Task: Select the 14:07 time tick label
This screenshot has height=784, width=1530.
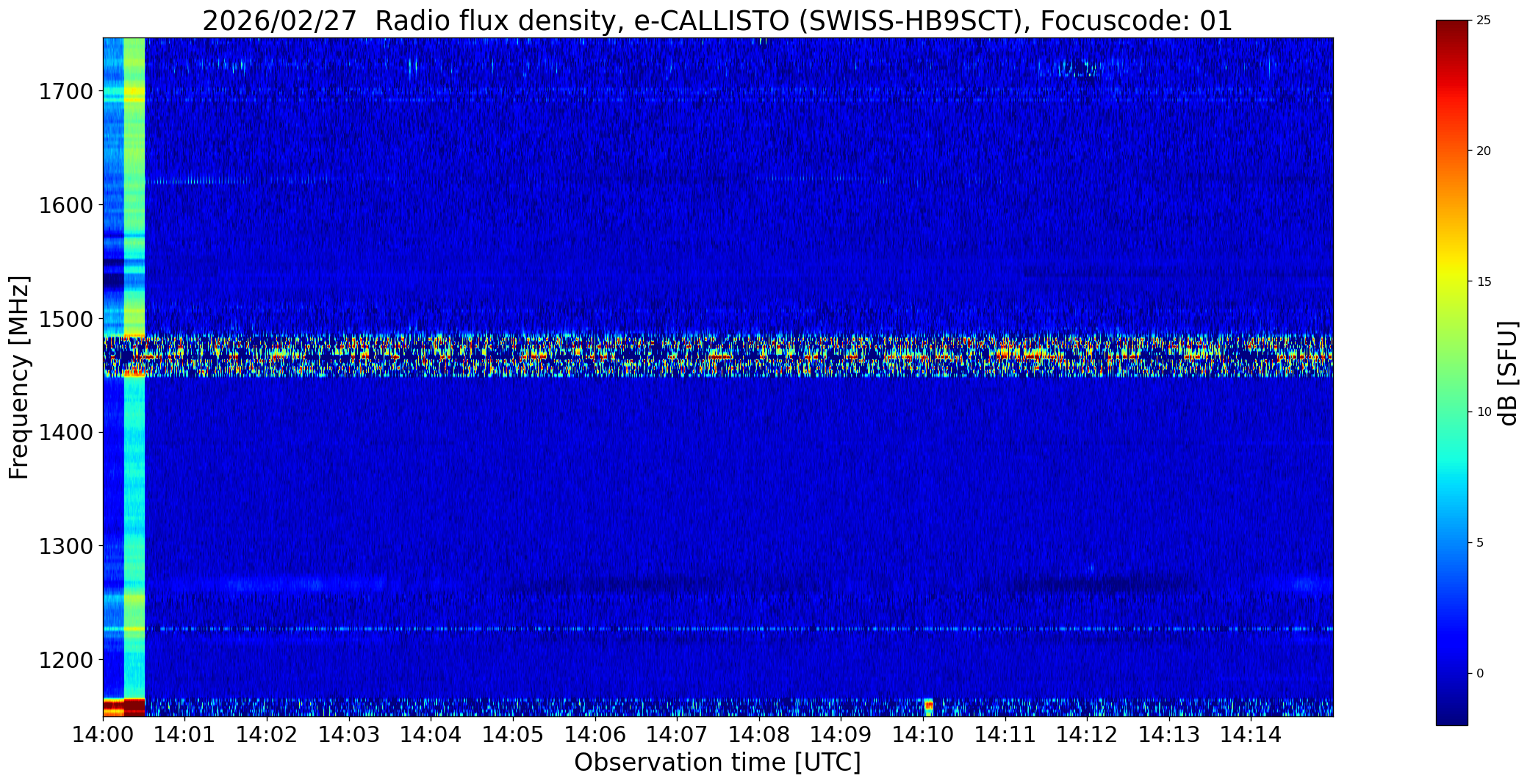Action: coord(678,734)
